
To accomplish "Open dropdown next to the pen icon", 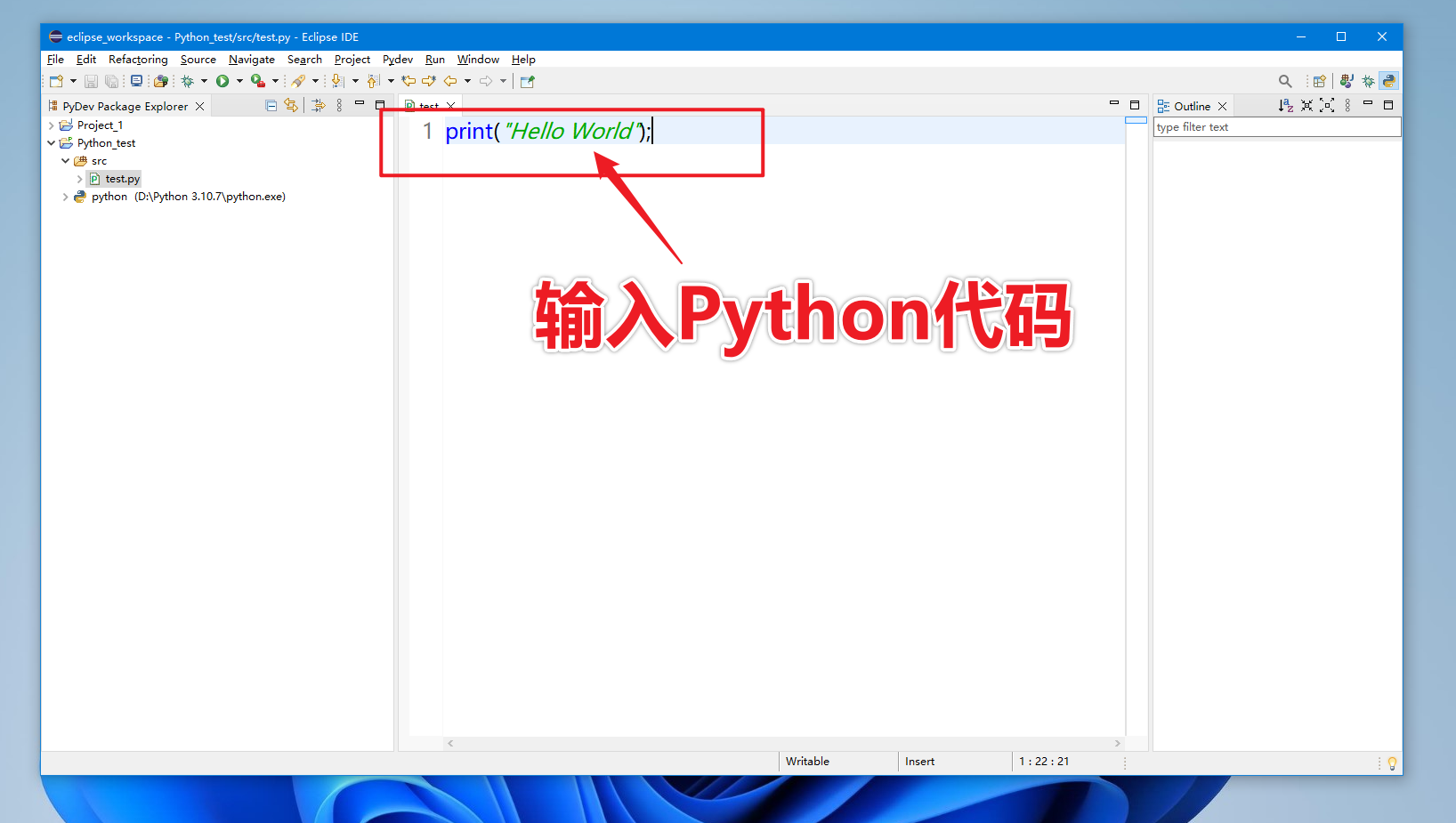I will pyautogui.click(x=315, y=81).
